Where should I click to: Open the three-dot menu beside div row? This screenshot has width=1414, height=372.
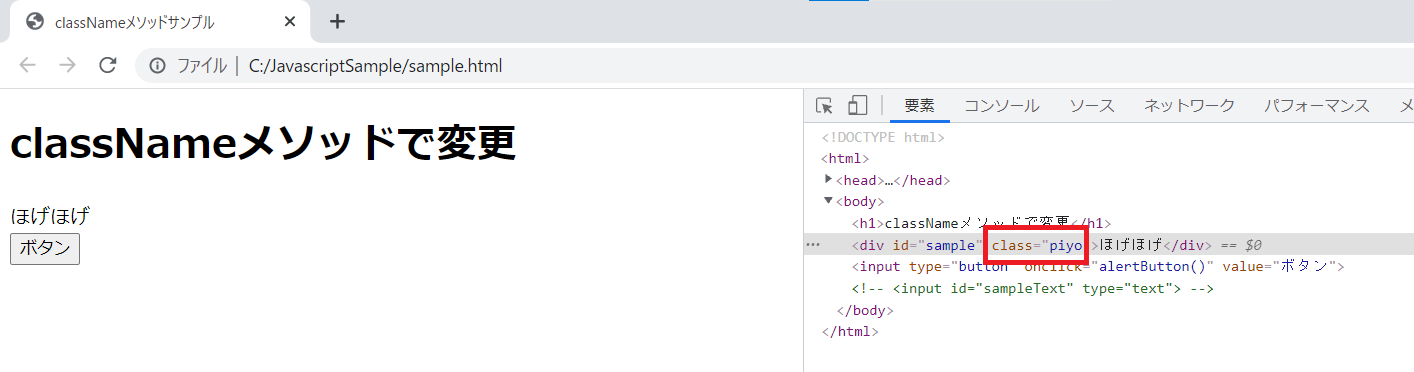813,245
